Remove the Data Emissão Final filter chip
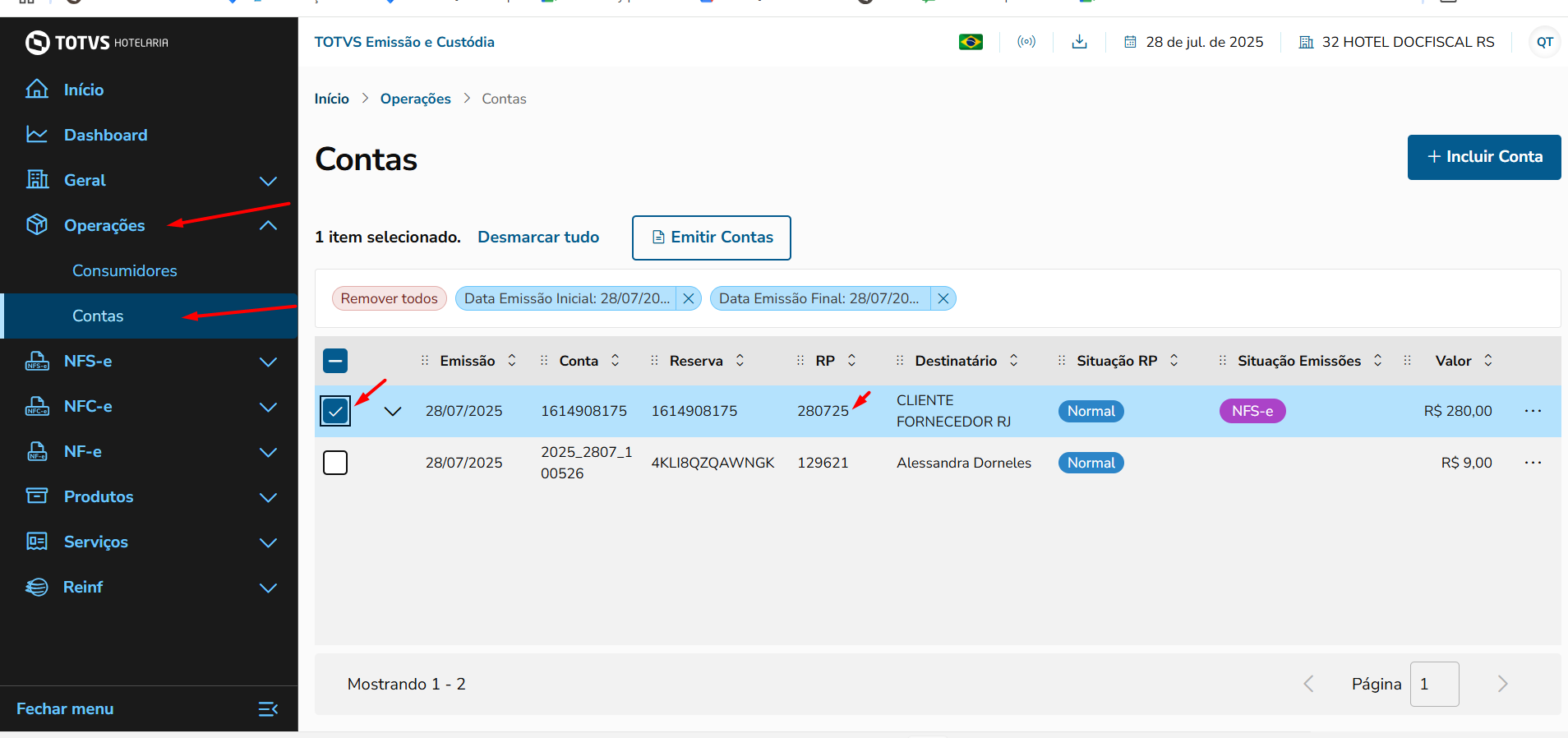The height and width of the screenshot is (738, 1568). (x=943, y=298)
